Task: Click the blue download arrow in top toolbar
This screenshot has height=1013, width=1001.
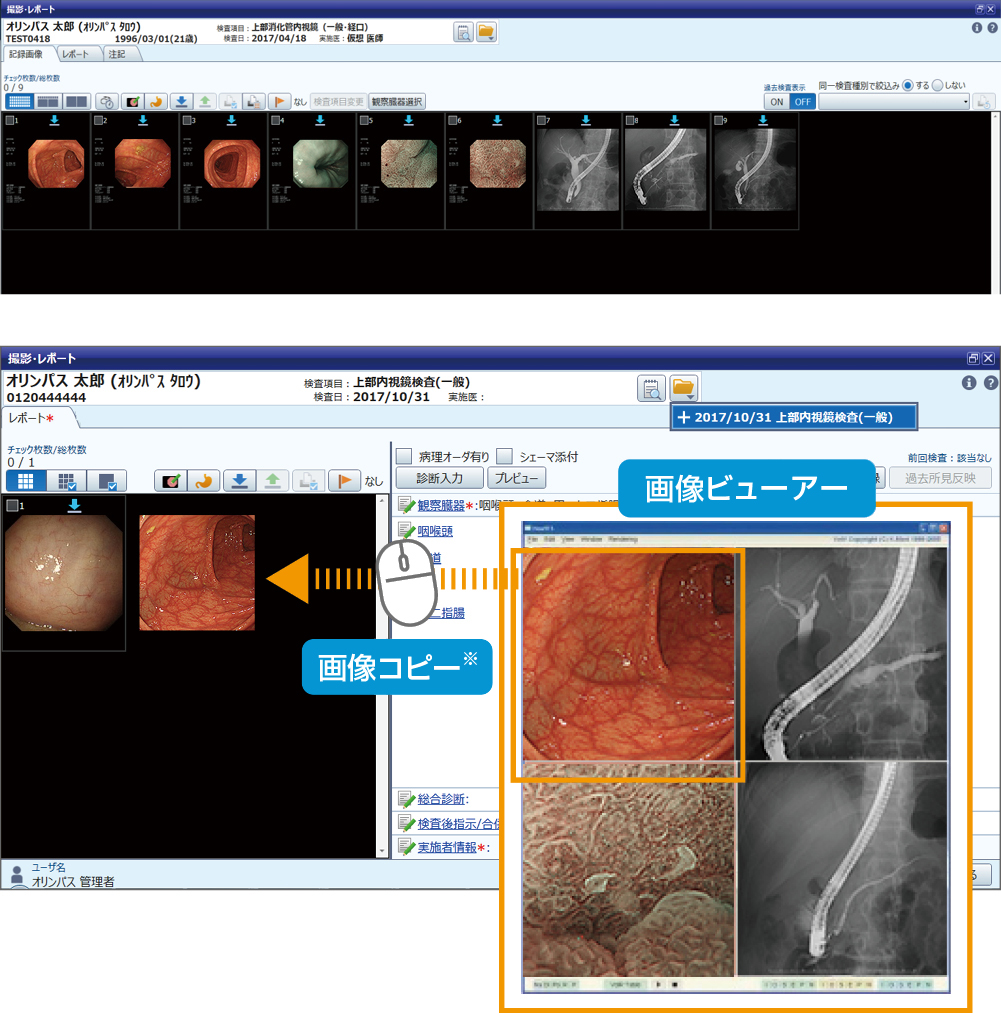Action: 181,101
